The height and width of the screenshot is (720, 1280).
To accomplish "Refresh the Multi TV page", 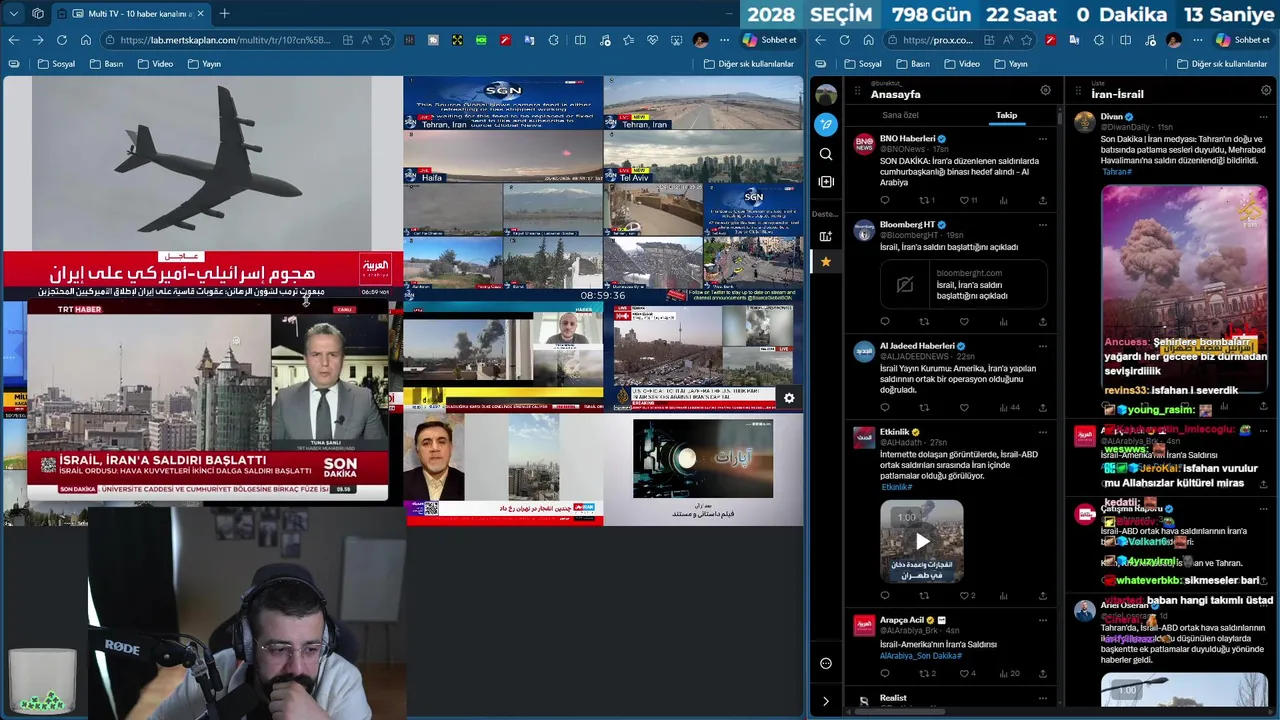I will (62, 40).
